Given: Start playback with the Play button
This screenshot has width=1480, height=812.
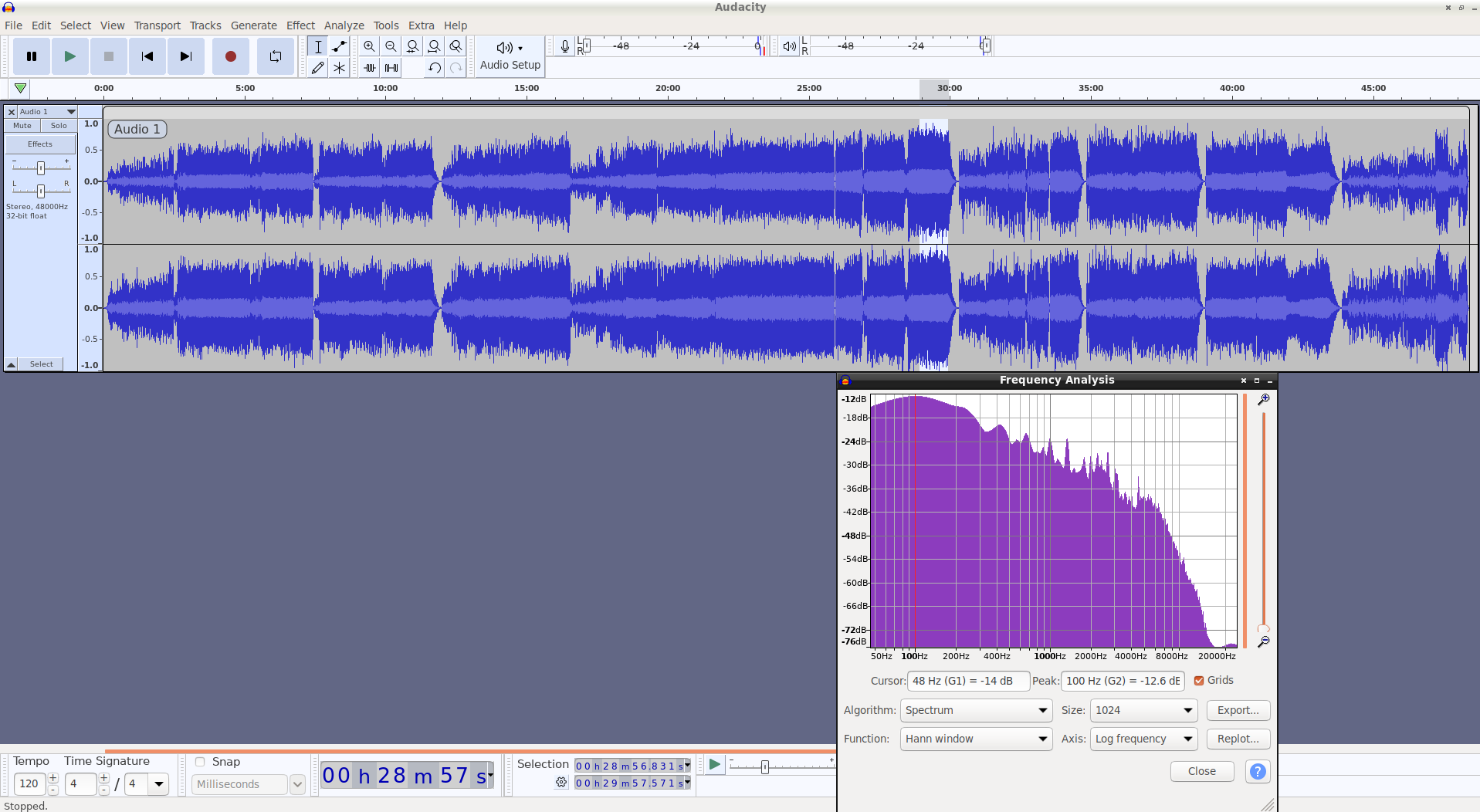Looking at the screenshot, I should [x=70, y=56].
